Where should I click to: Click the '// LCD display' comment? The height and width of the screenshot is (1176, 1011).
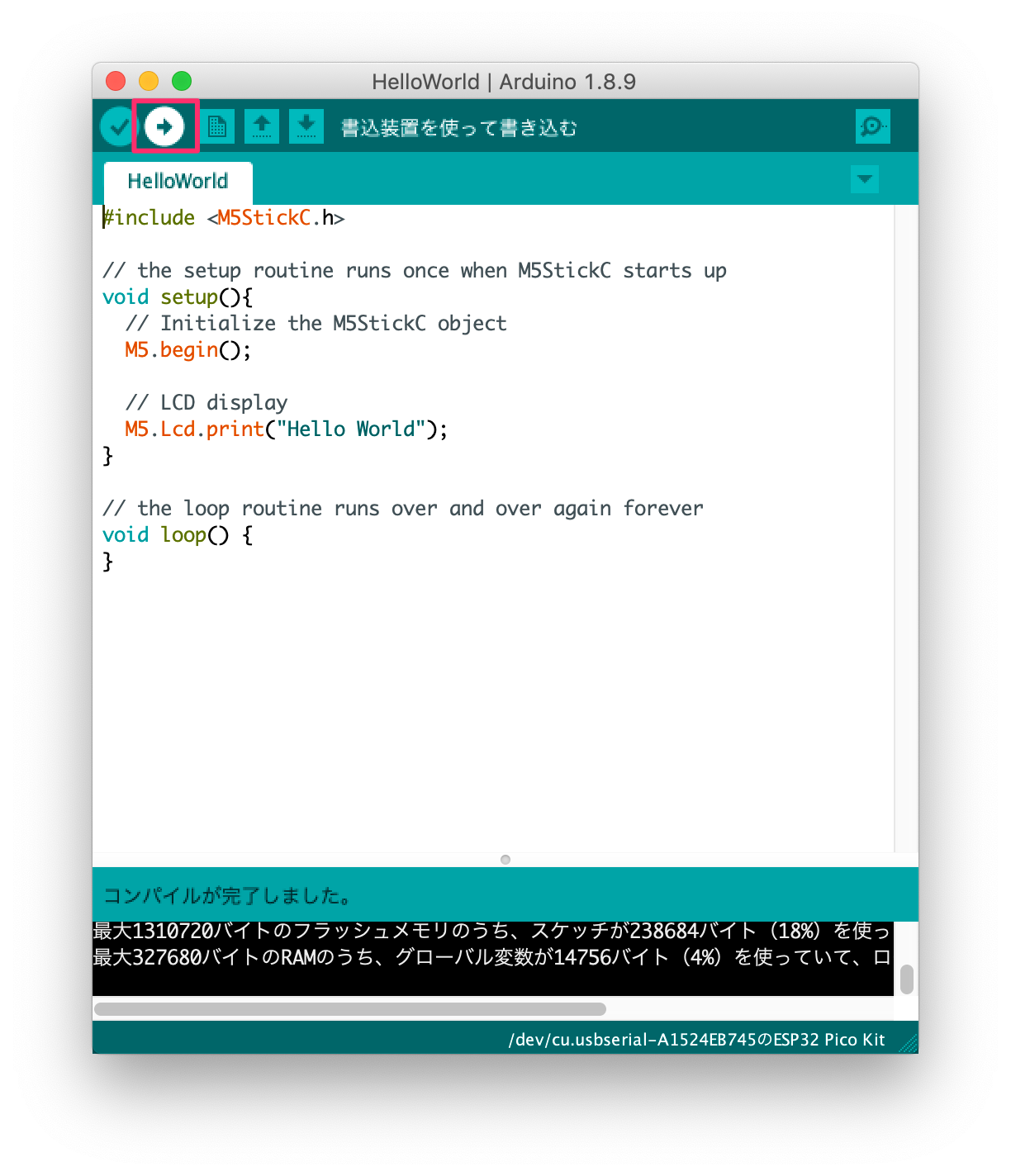206,403
